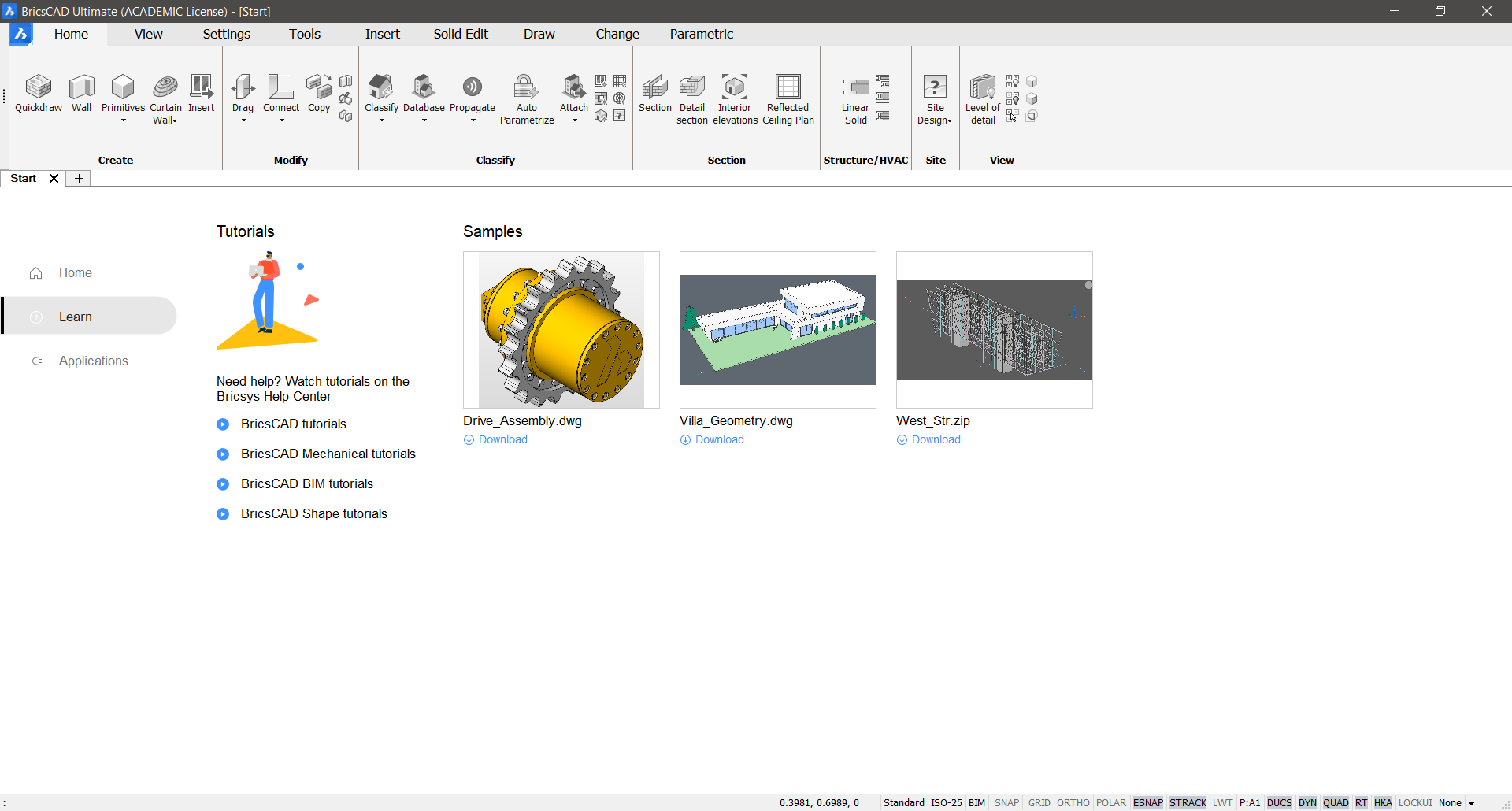This screenshot has width=1512, height=811.
Task: Select the Drag modify tool
Action: 243,94
